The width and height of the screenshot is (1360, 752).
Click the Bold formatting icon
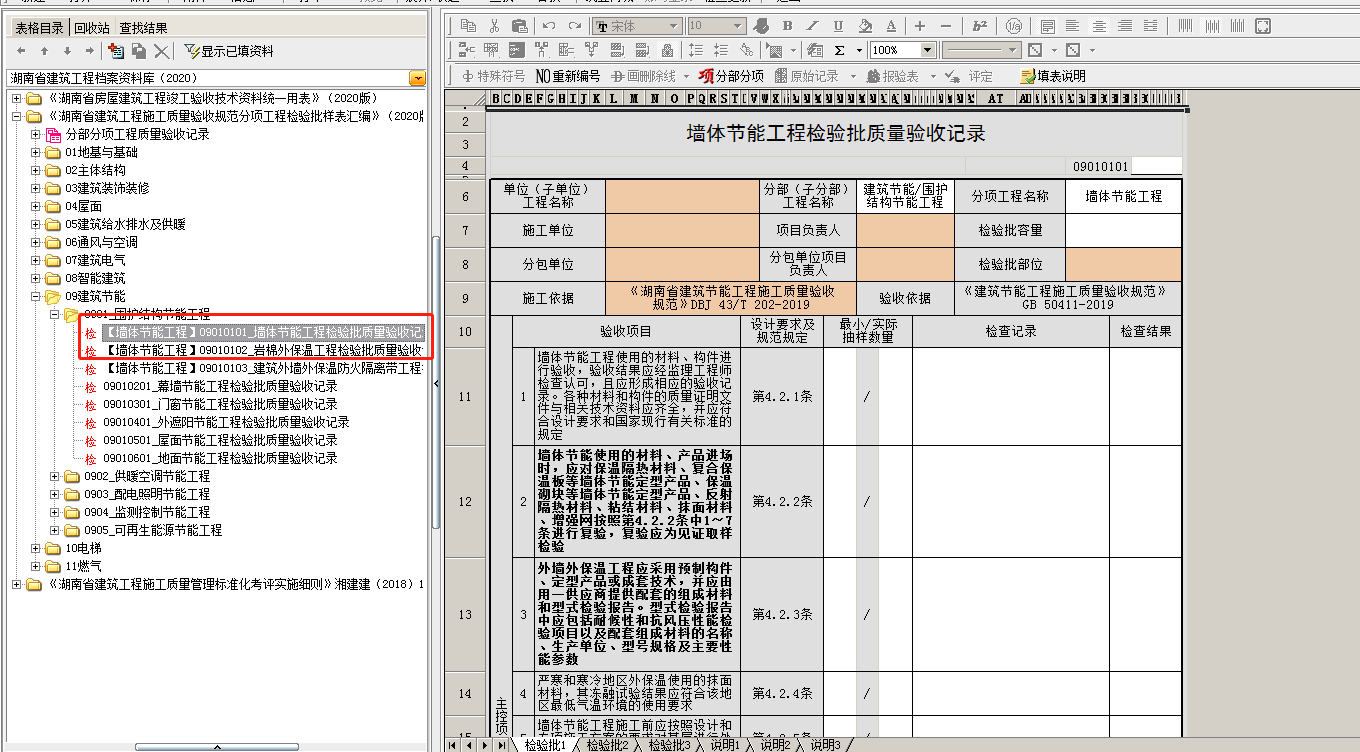point(787,26)
